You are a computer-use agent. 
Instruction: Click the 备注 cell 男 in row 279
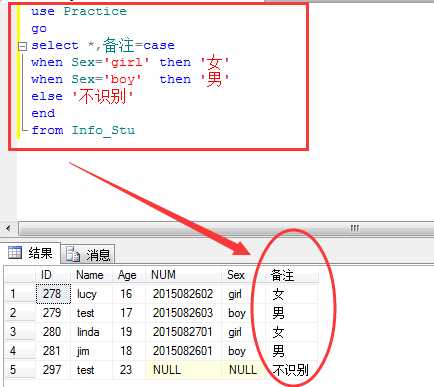(x=291, y=313)
